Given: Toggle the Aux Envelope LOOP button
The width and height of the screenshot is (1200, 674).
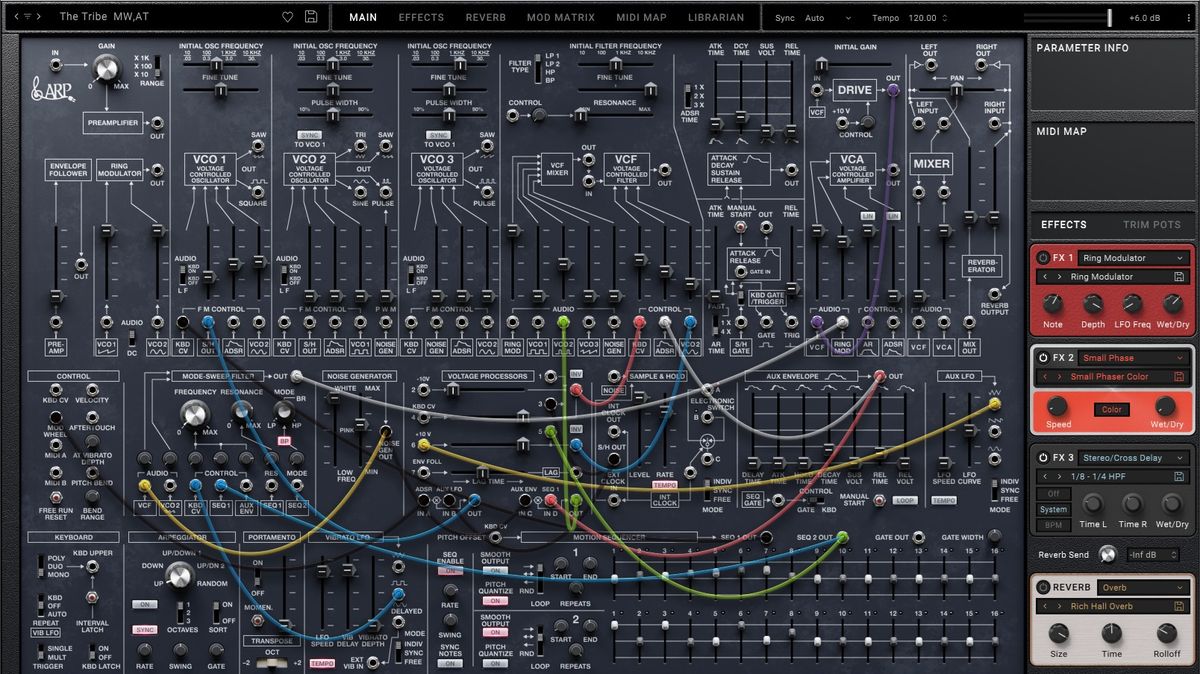Looking at the screenshot, I should [905, 500].
